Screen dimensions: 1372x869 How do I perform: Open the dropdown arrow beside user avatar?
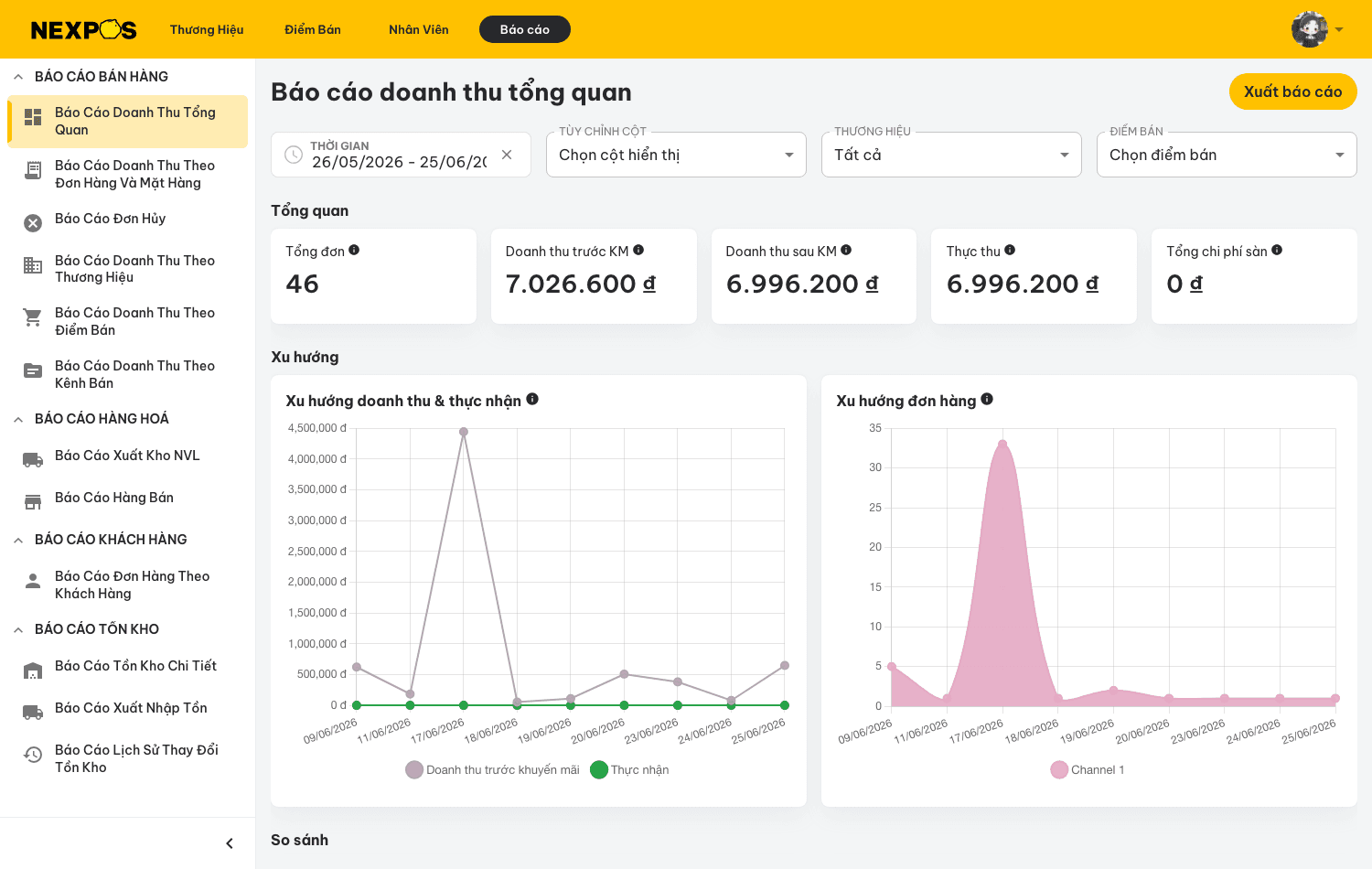click(1339, 29)
